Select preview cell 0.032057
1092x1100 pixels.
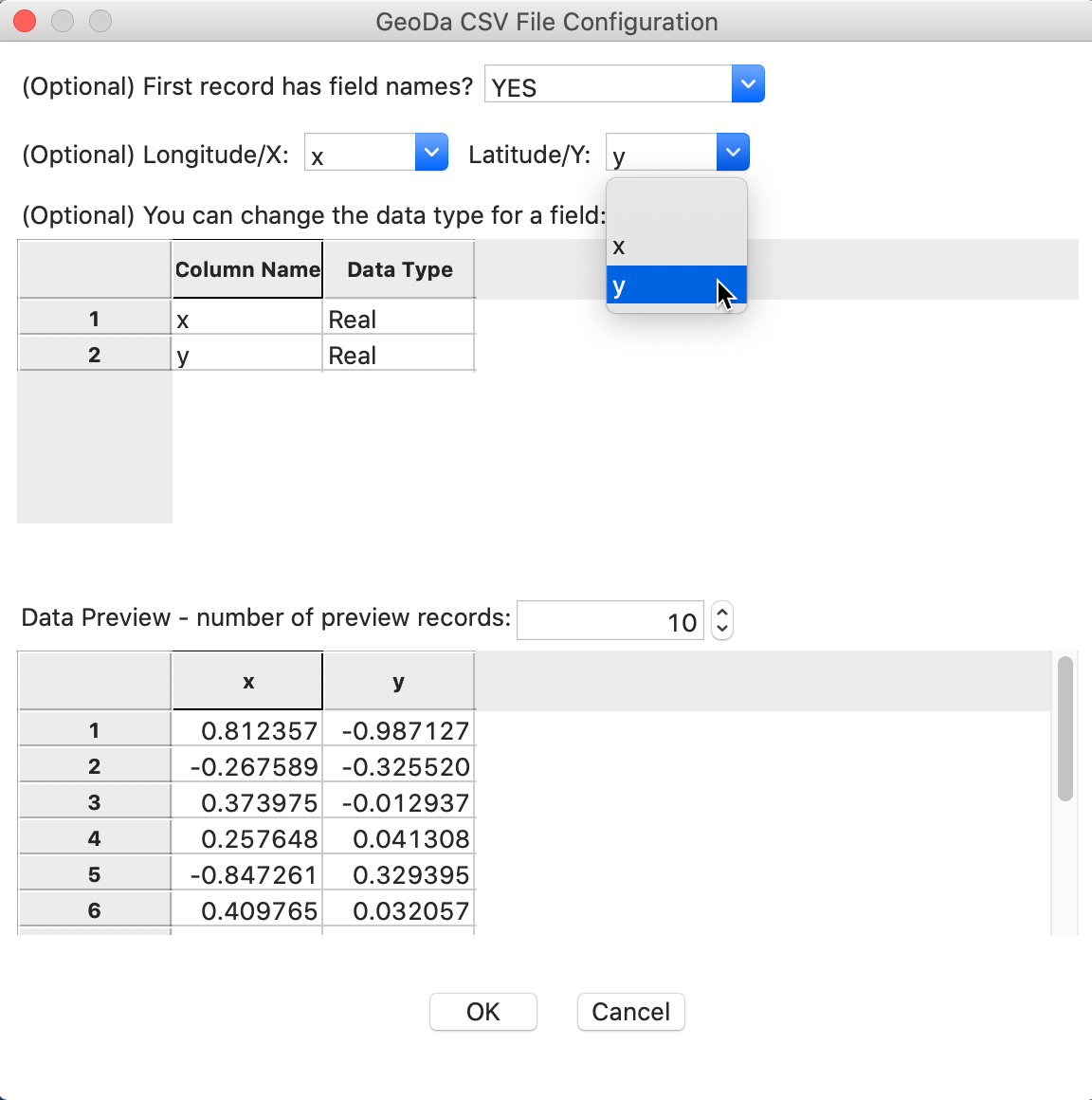pyautogui.click(x=399, y=910)
